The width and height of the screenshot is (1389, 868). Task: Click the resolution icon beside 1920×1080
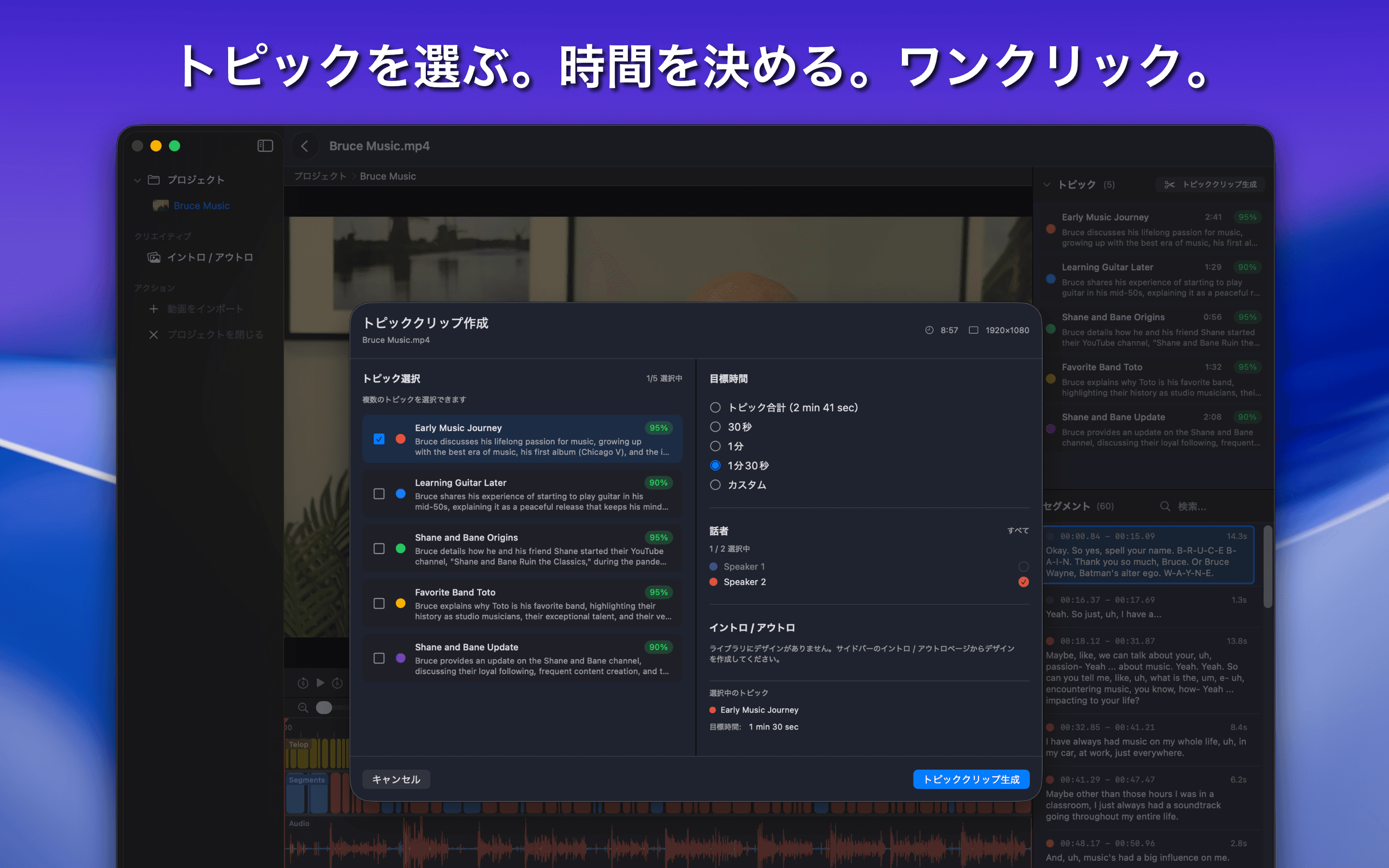[973, 330]
